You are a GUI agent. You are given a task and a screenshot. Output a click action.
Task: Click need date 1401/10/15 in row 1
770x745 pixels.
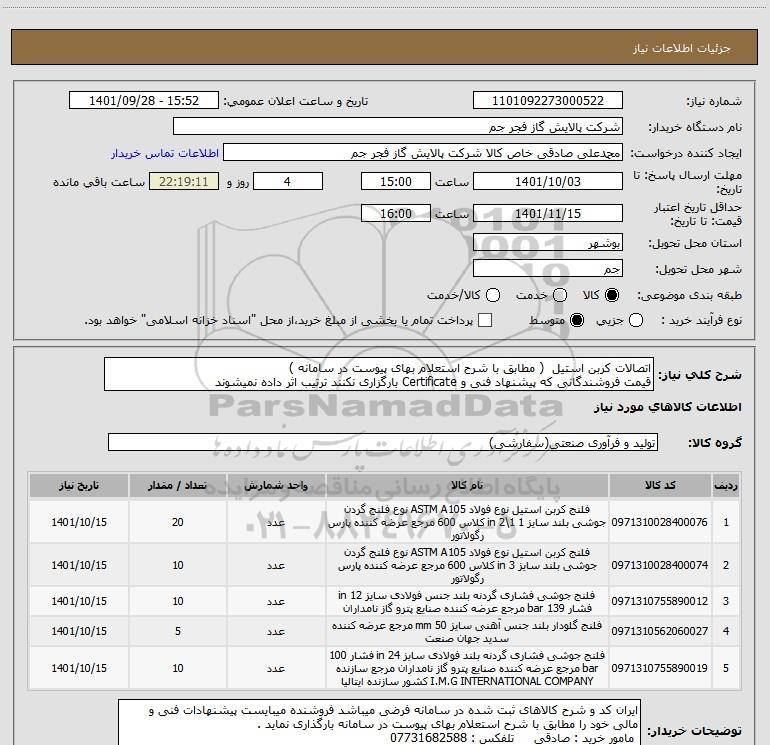79,522
